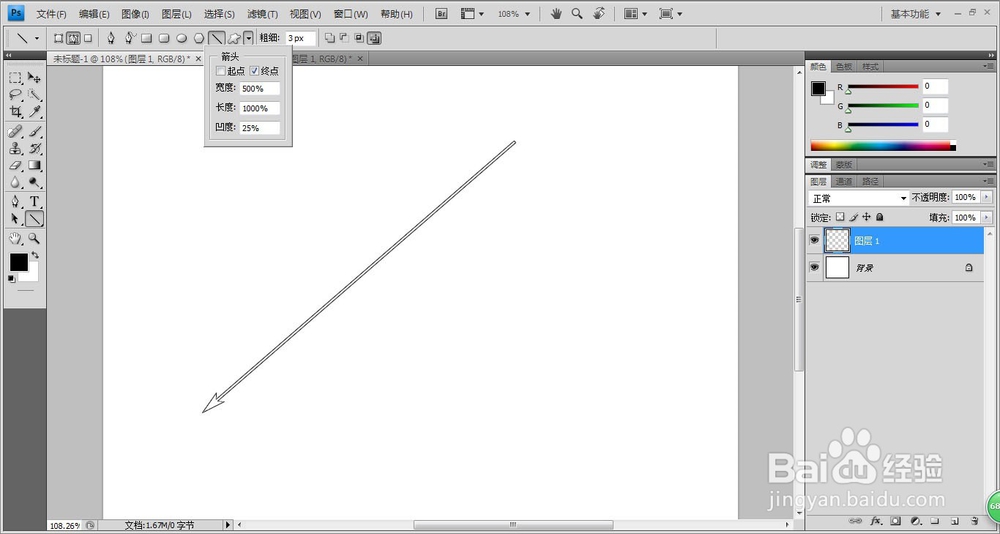Select the Gradient tool

tap(34, 166)
